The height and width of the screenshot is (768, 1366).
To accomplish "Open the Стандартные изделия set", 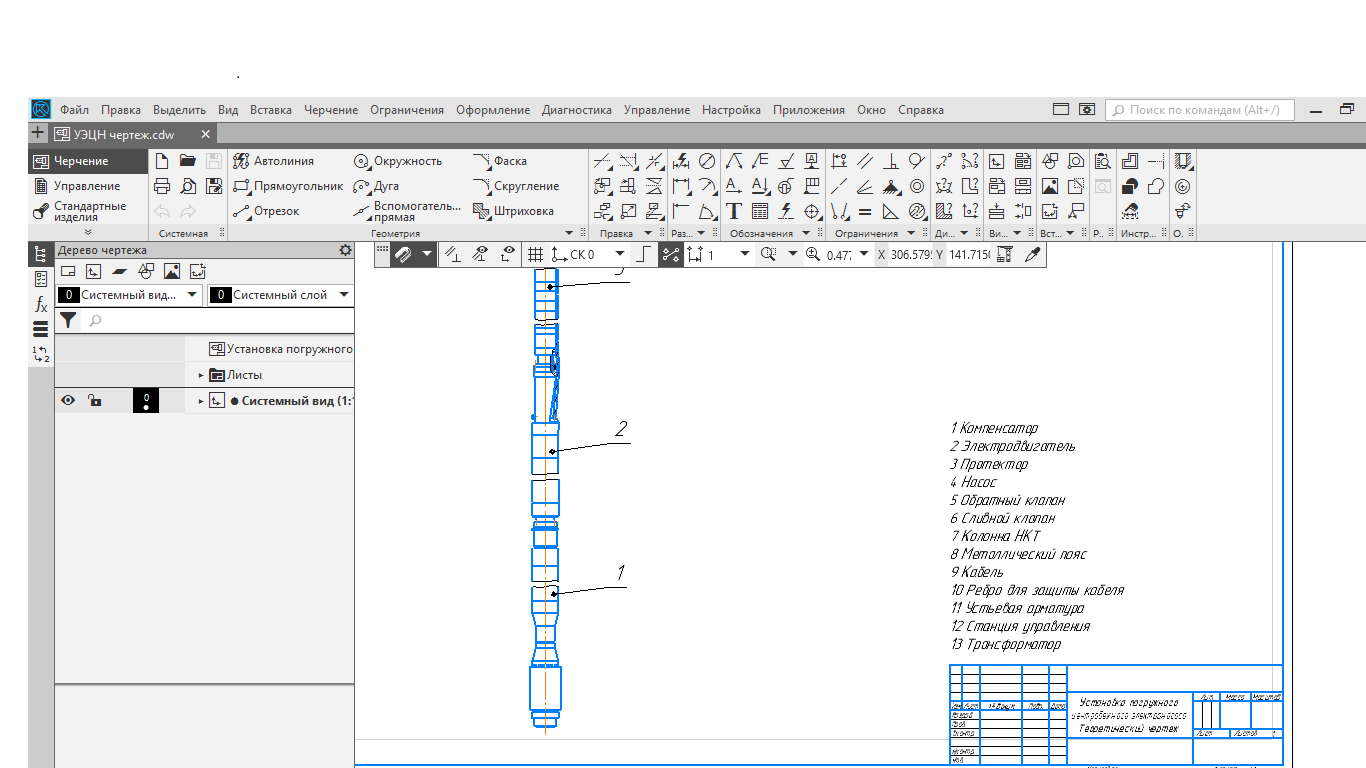I will [x=89, y=211].
